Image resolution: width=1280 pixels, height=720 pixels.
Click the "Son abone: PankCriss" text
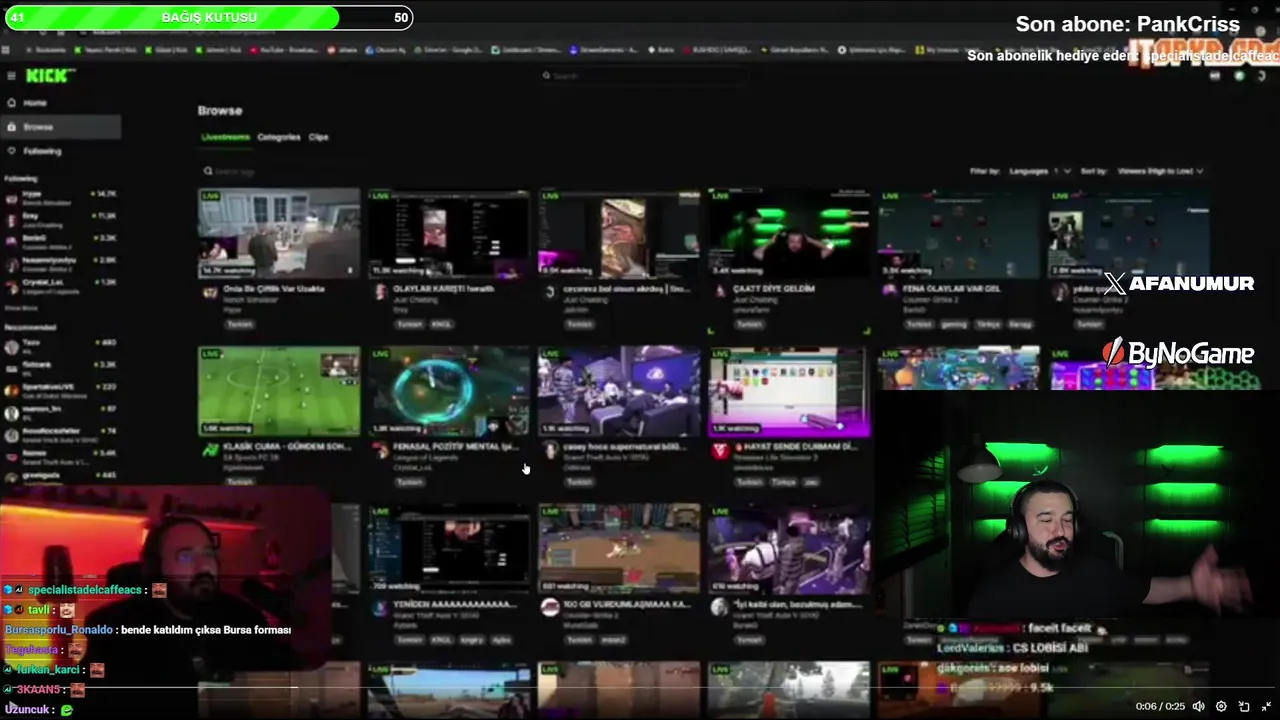(x=1127, y=24)
